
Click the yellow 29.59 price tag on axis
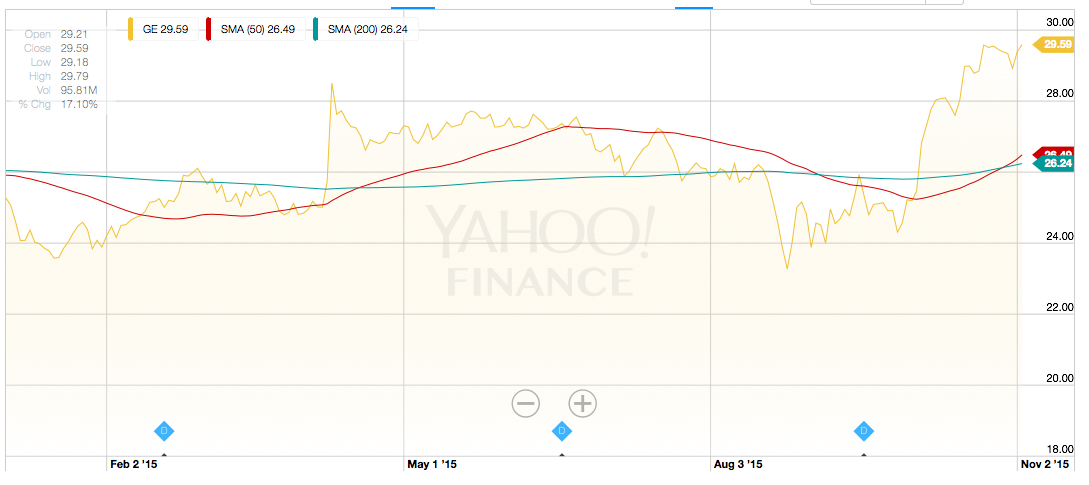tap(1056, 44)
